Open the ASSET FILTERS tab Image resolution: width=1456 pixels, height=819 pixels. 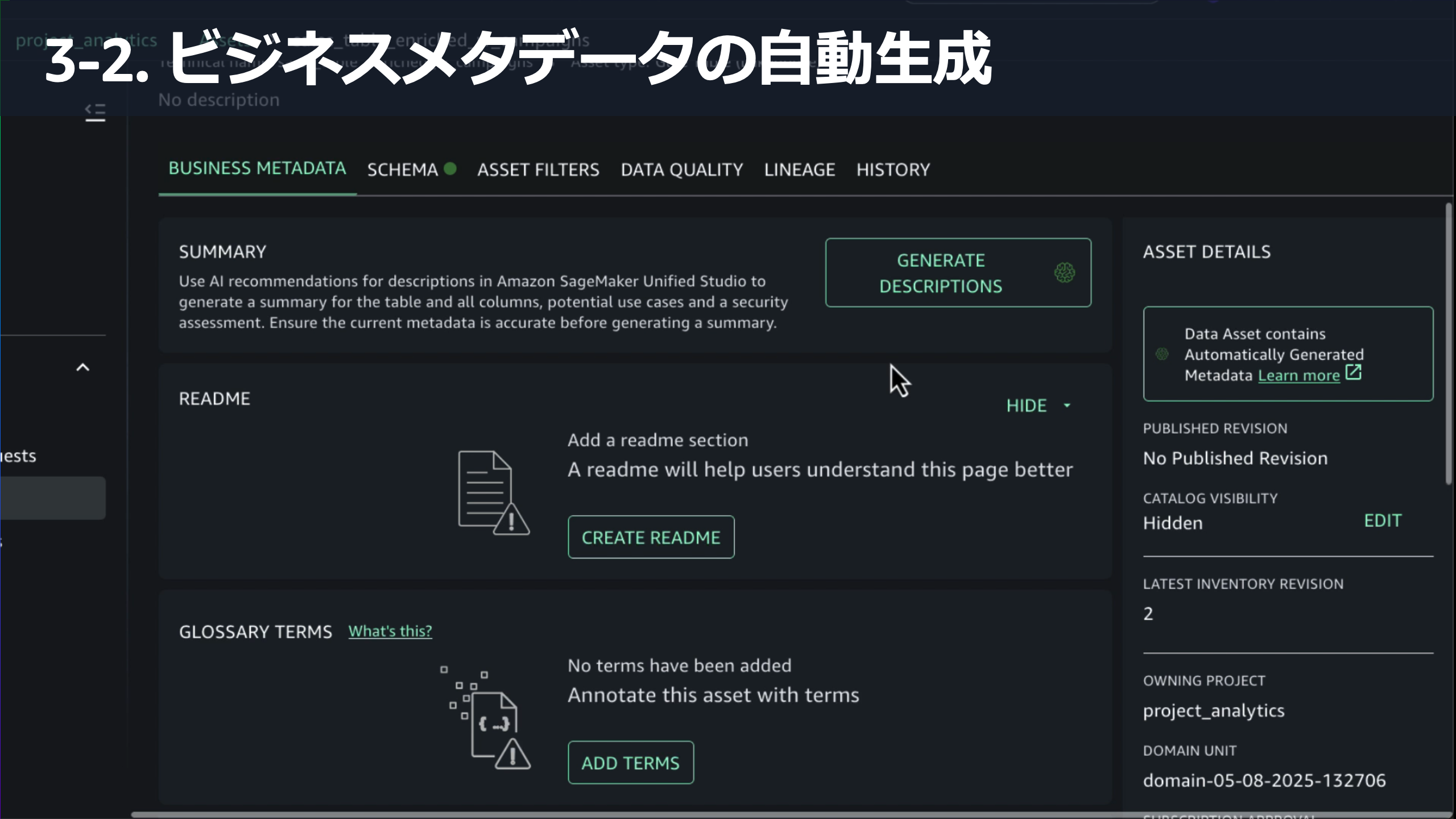tap(538, 169)
